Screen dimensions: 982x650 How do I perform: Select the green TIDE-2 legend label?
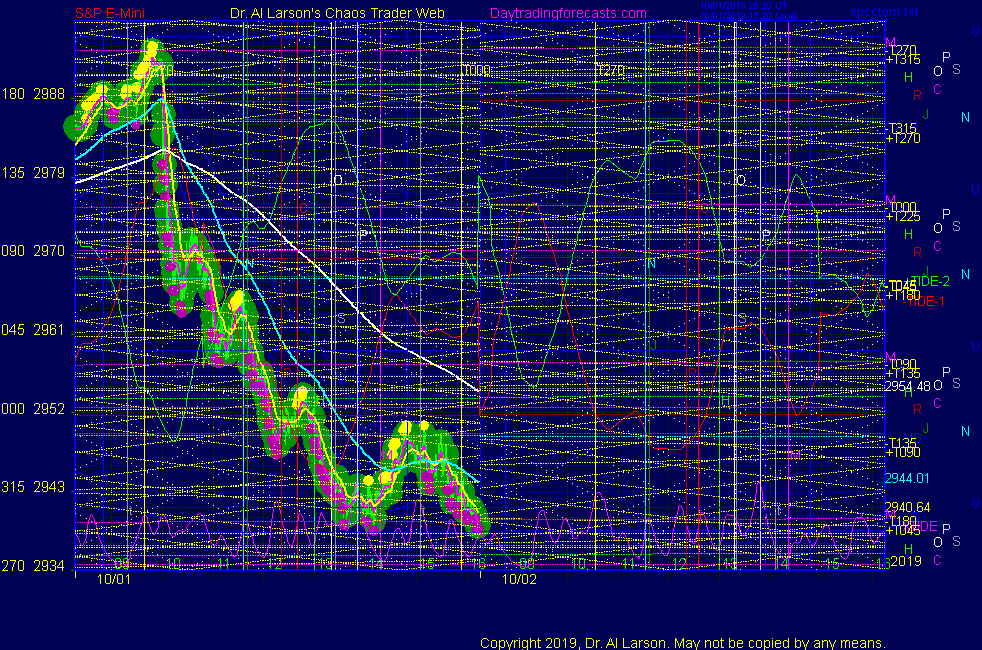[929, 281]
